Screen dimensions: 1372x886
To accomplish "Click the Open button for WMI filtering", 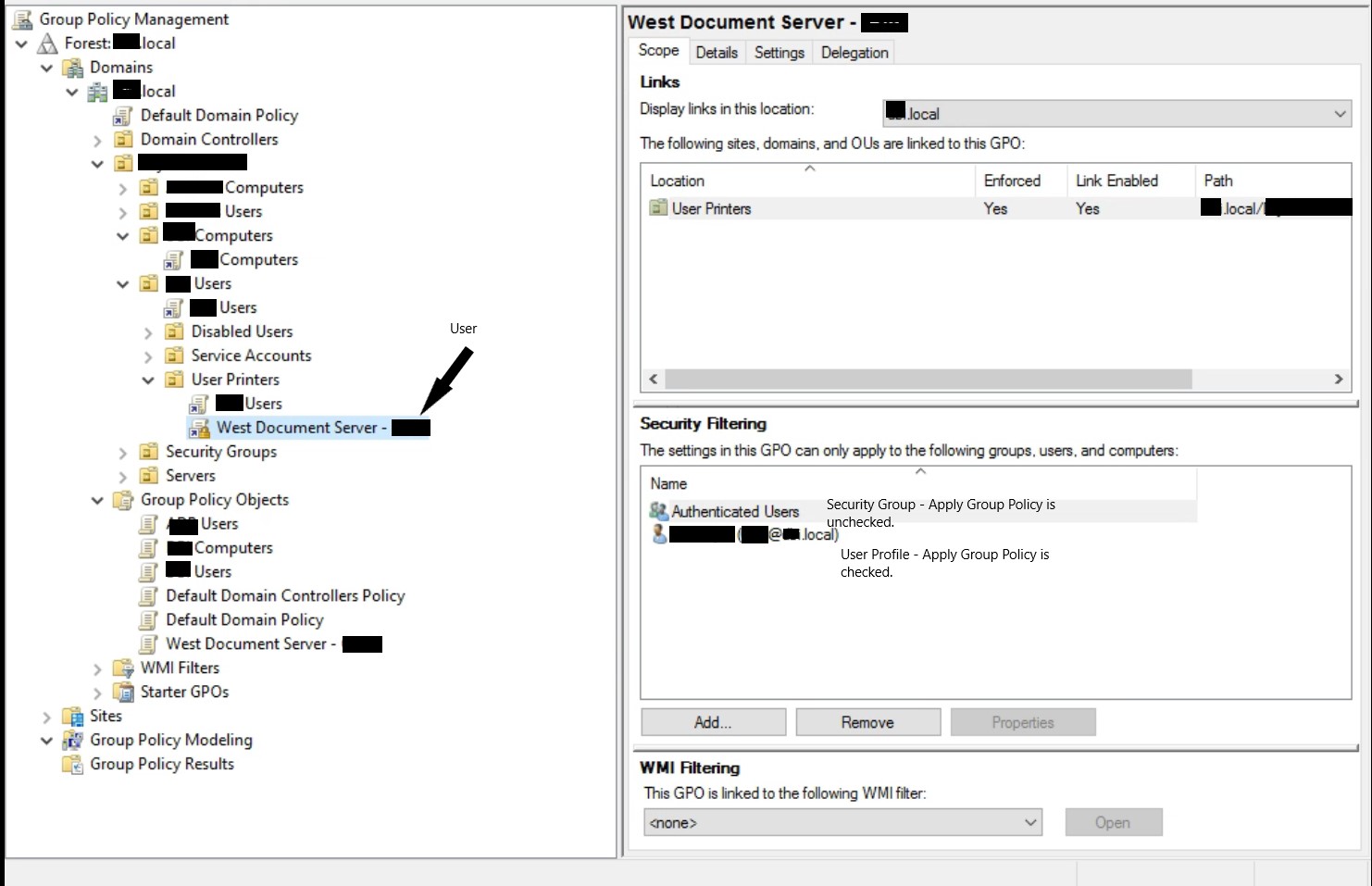I will pos(1114,822).
